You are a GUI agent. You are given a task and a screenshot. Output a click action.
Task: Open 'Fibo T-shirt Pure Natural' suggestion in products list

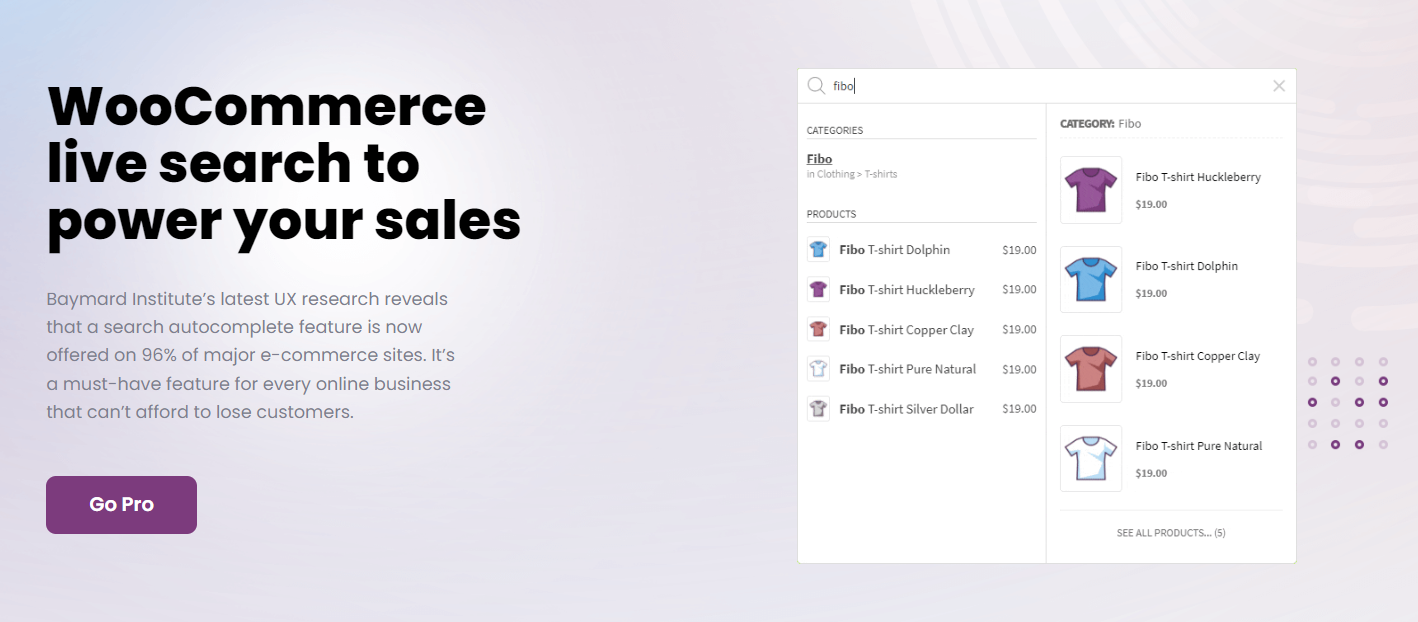(908, 369)
